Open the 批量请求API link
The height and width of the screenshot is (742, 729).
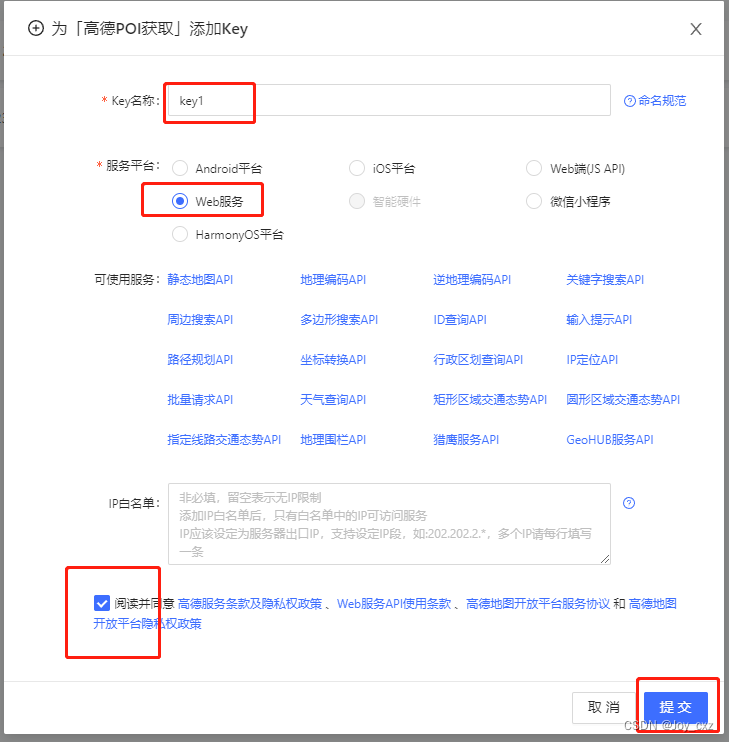(x=200, y=400)
